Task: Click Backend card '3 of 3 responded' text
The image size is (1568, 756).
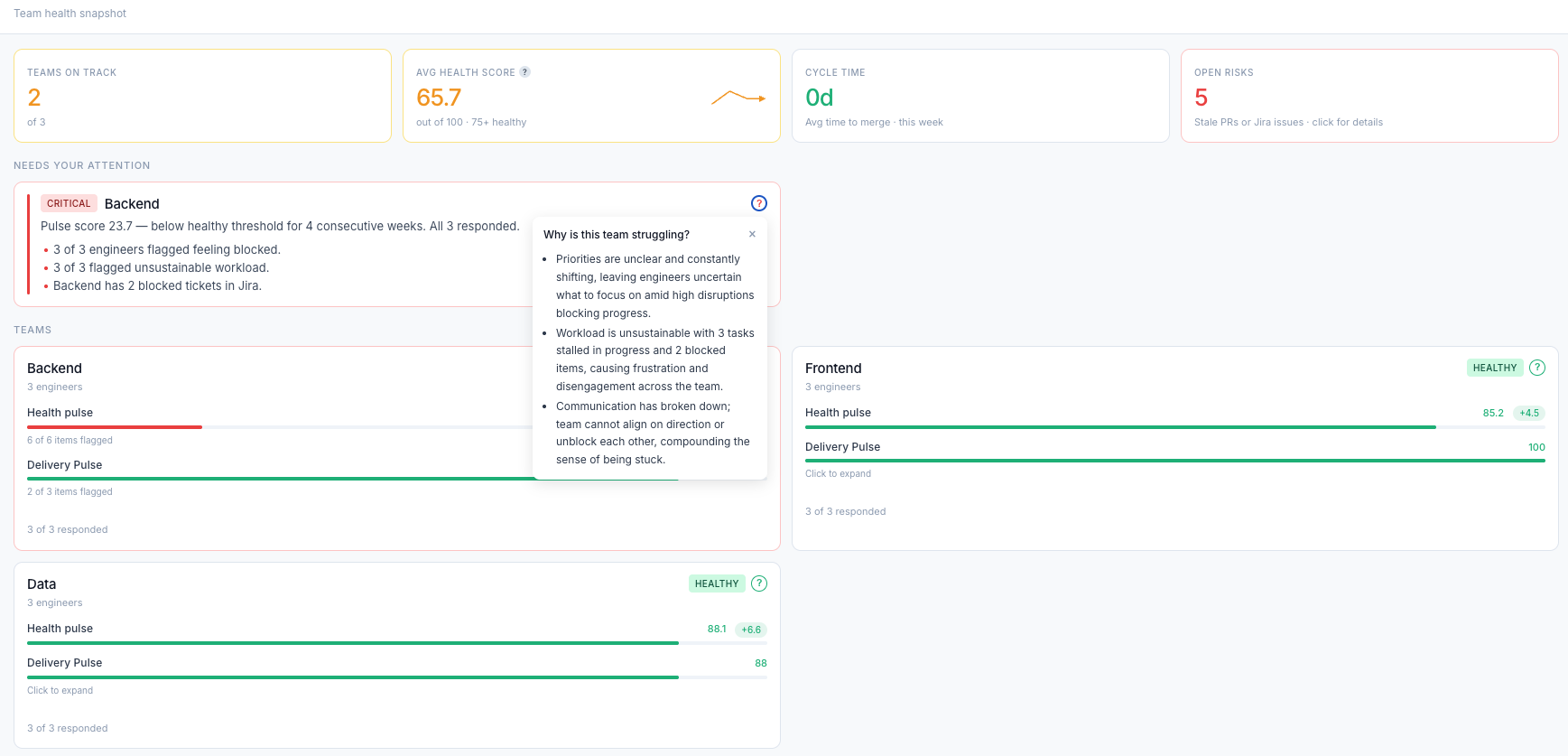Action: [67, 529]
